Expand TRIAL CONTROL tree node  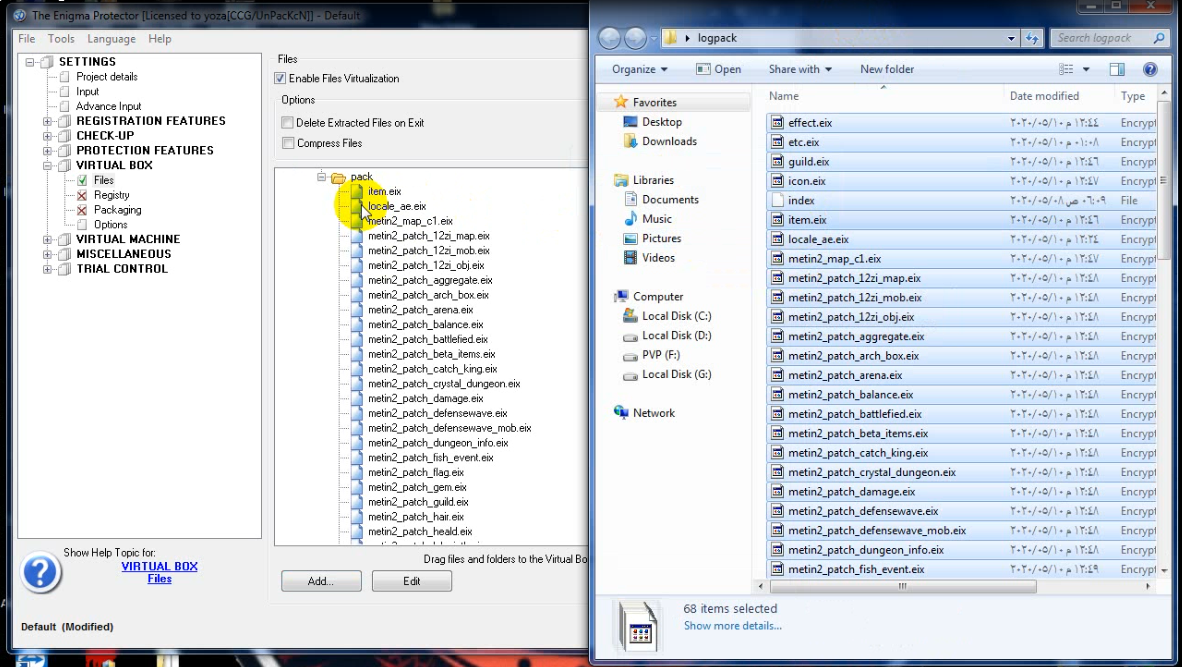pyautogui.click(x=47, y=269)
